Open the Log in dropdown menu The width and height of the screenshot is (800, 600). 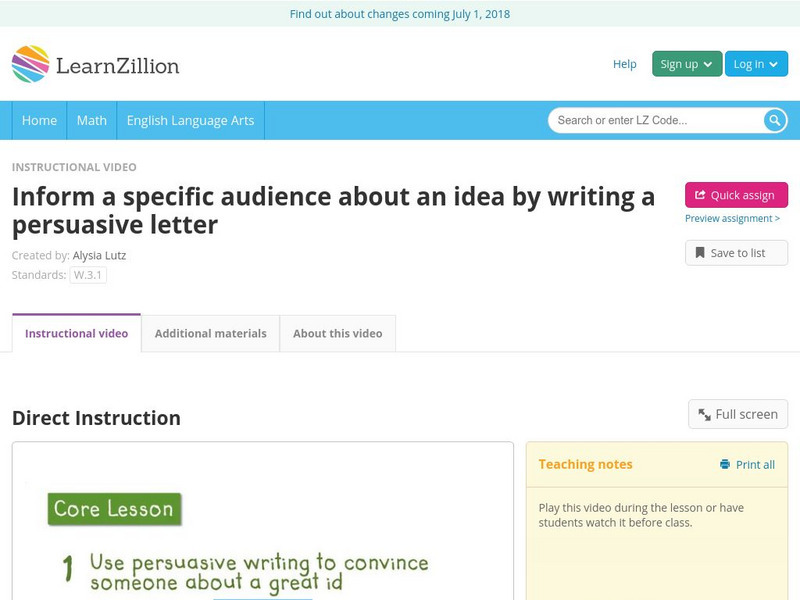point(755,64)
